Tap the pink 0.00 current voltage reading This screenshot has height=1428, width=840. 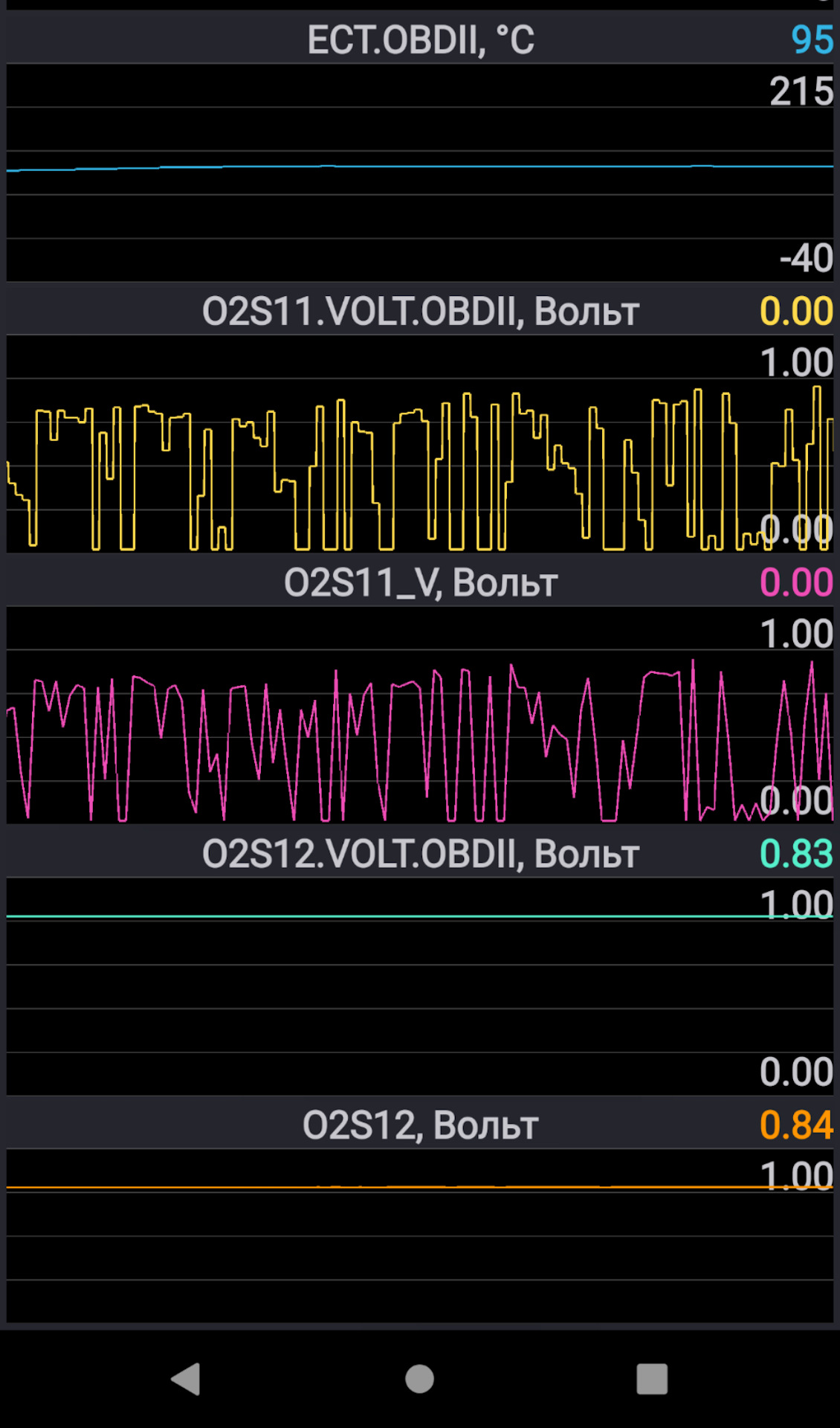pos(795,582)
